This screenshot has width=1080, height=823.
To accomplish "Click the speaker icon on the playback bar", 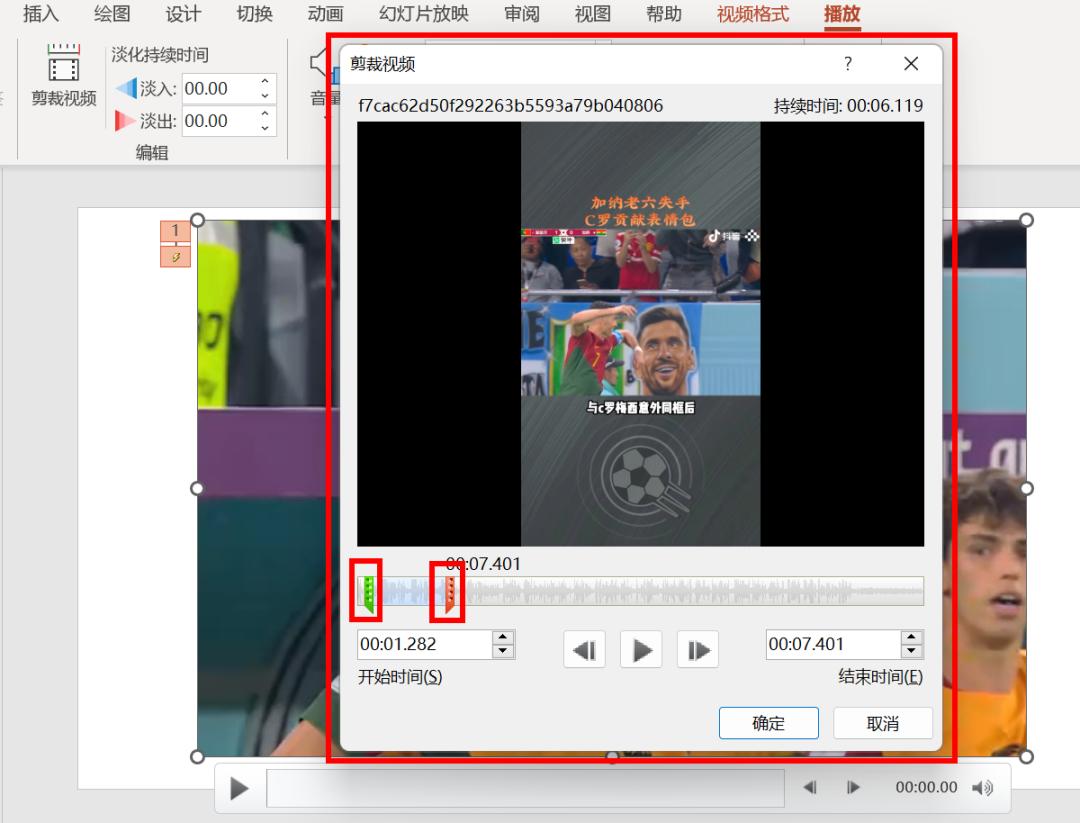I will pos(984,788).
